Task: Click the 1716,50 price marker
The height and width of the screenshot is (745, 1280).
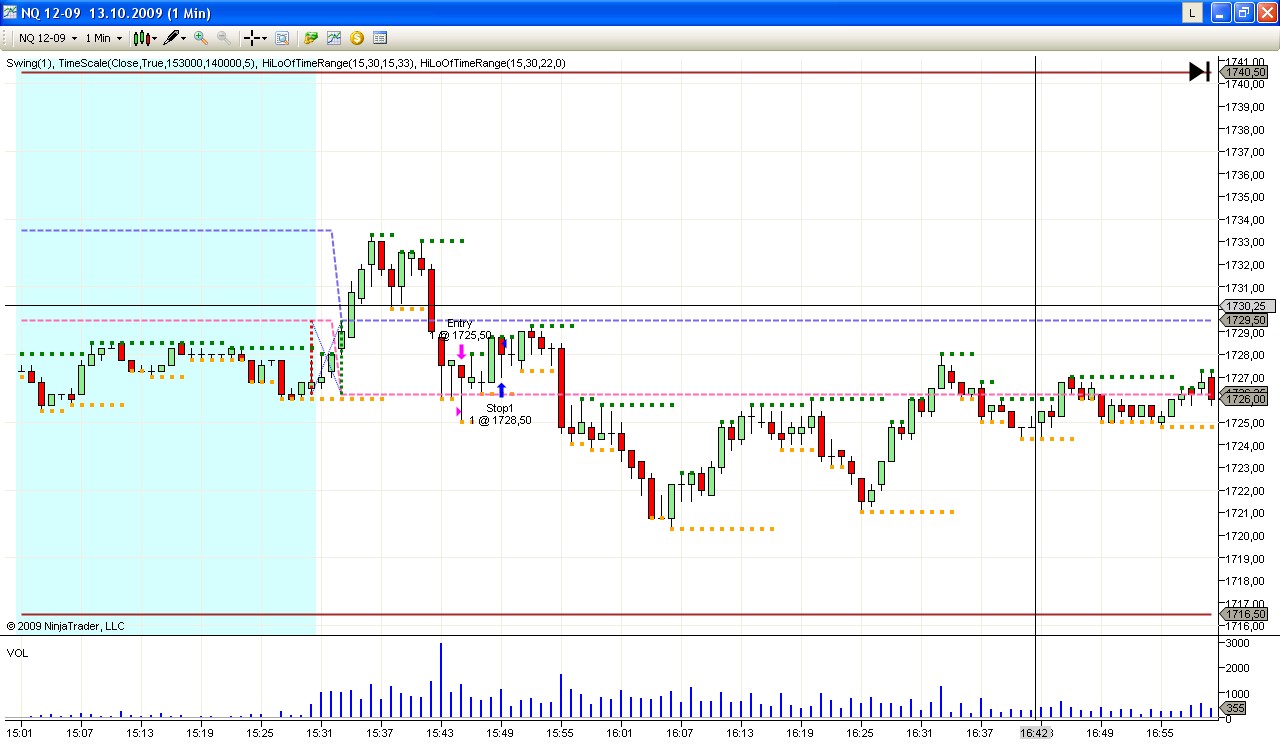Action: coord(1246,614)
